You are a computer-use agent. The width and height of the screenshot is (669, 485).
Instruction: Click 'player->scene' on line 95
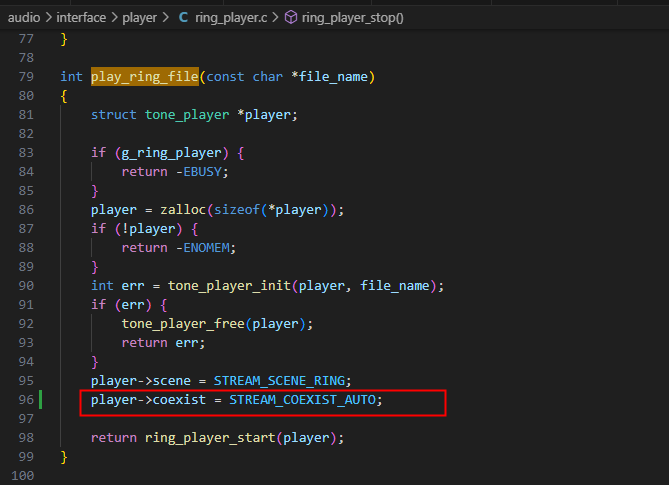pos(140,380)
